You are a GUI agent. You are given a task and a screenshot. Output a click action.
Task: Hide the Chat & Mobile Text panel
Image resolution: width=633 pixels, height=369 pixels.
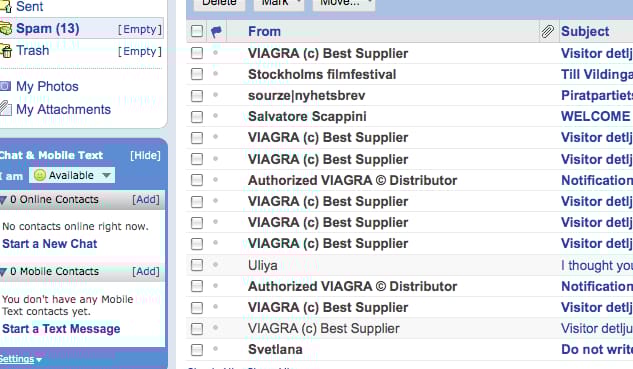click(145, 155)
